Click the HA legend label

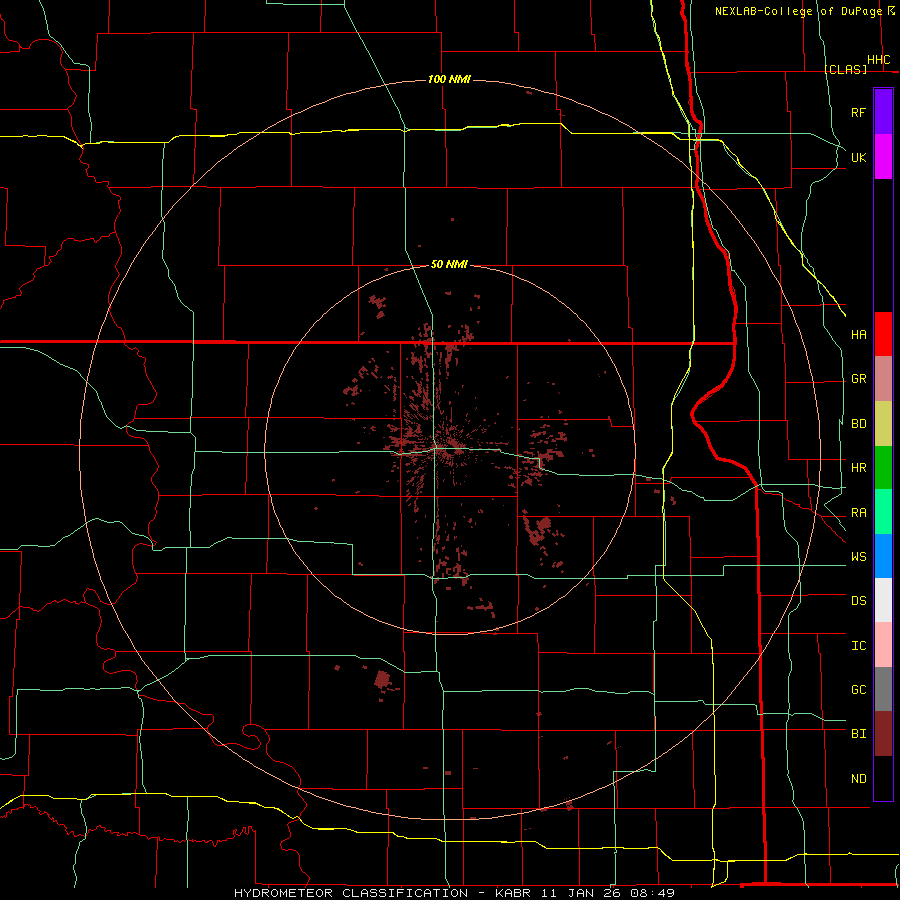(x=859, y=335)
